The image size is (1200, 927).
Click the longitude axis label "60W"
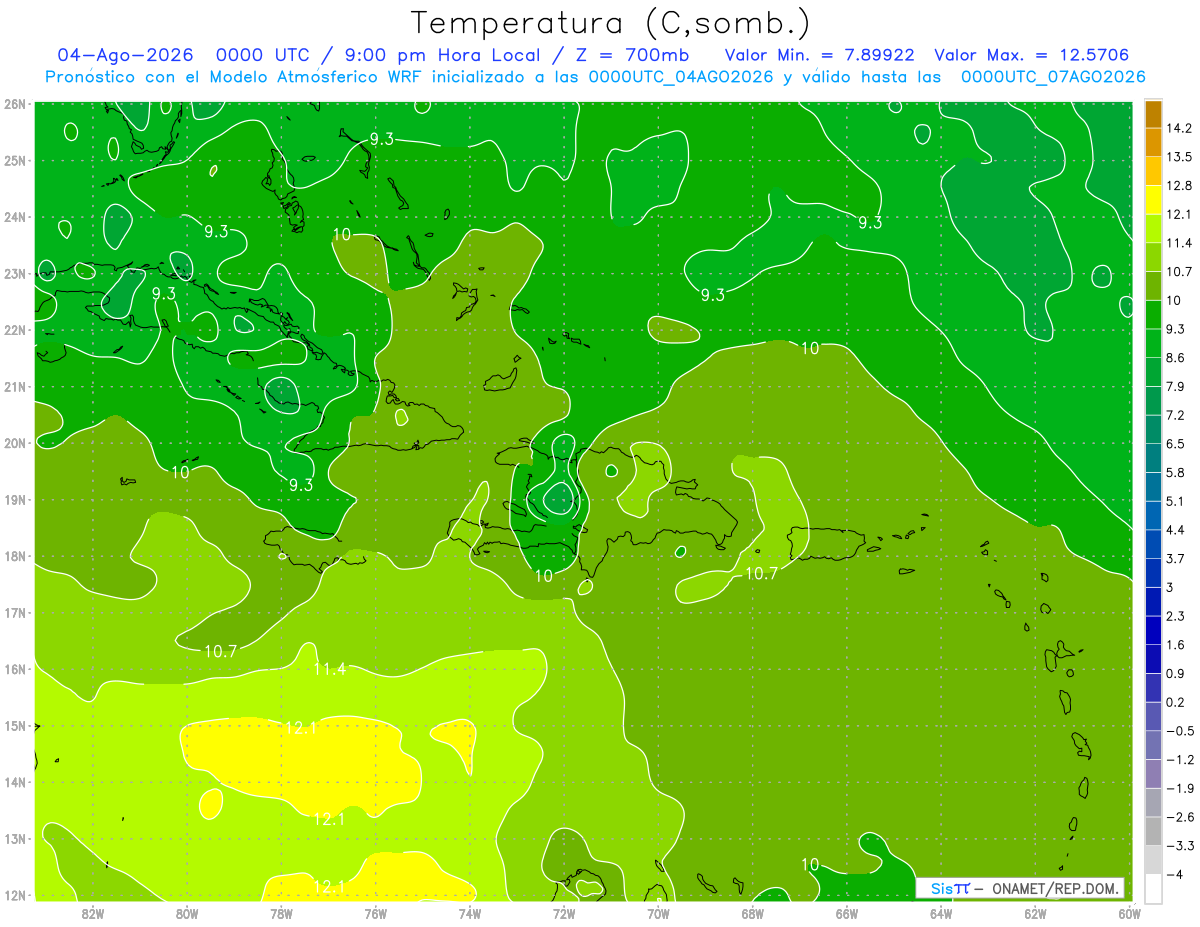(1129, 912)
